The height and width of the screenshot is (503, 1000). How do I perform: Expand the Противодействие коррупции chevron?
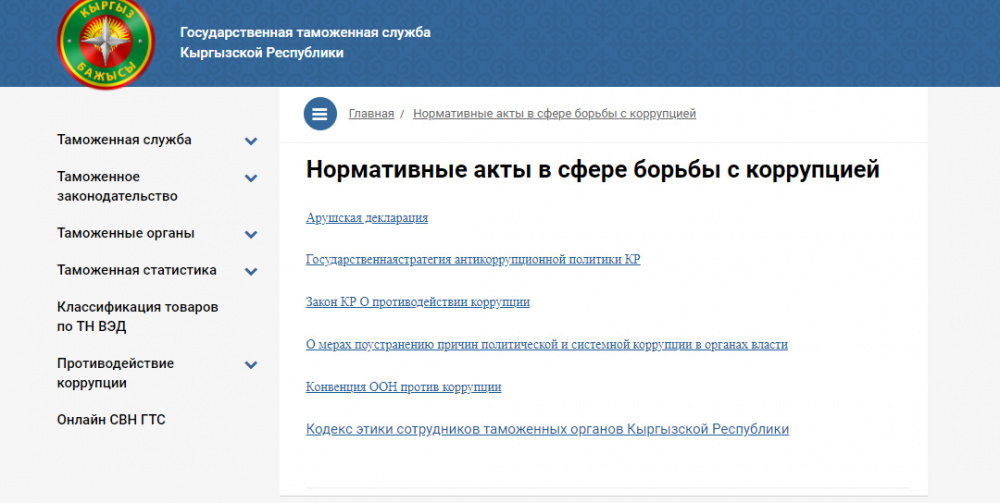tap(251, 365)
